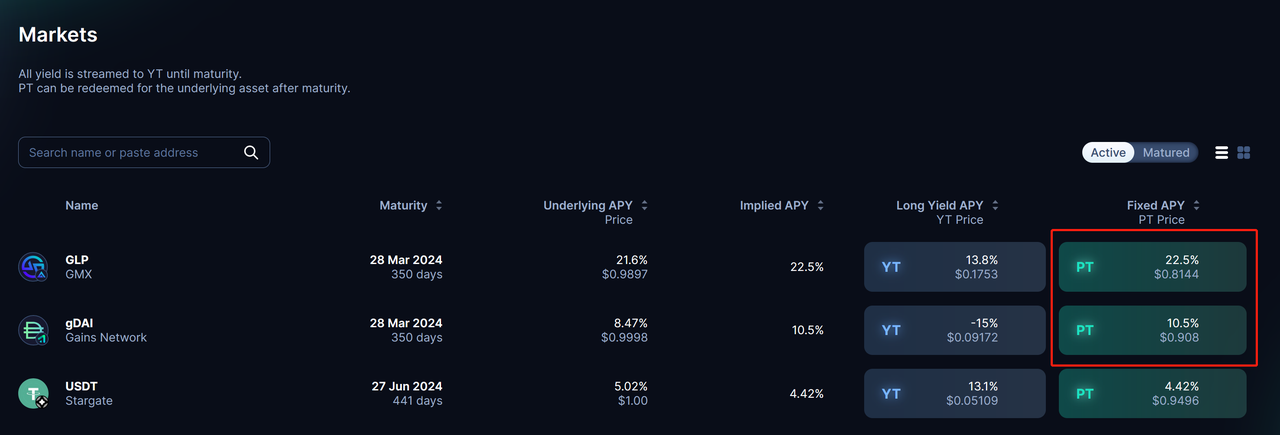Open gDAI PT 10.5% button
This screenshot has width=1280, height=435.
point(1152,330)
